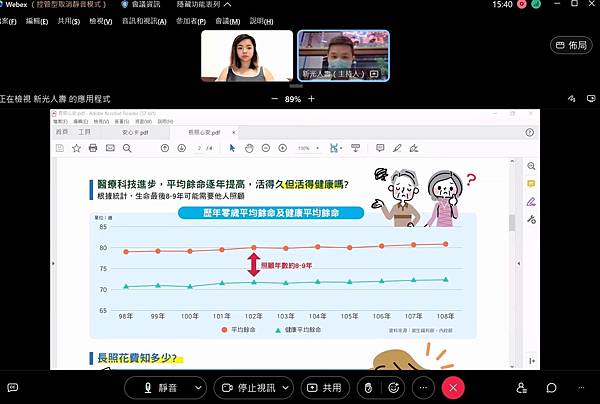Open the Webex chat bubble icon

point(551,388)
